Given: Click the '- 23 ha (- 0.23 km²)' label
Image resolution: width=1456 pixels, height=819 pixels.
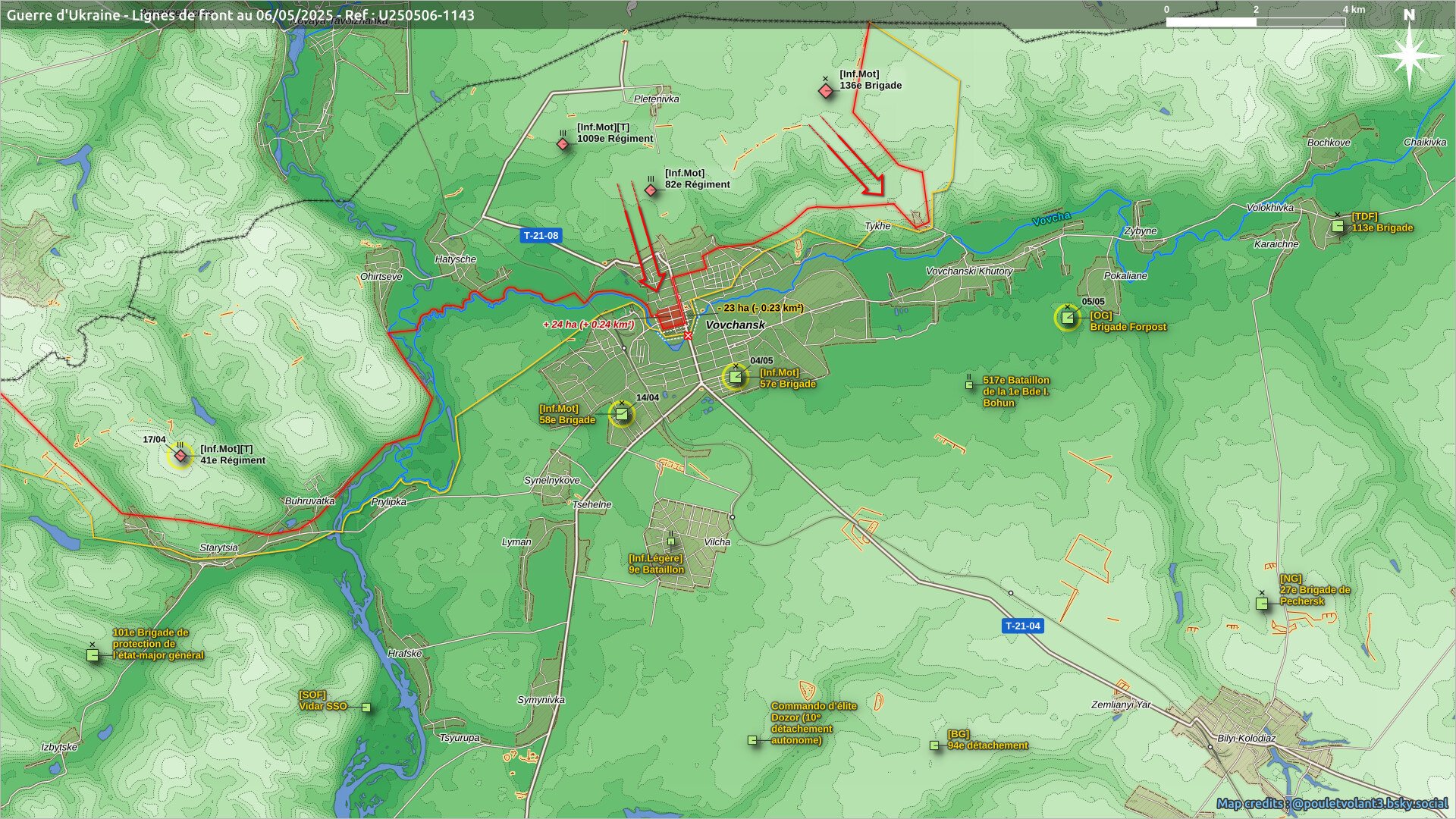Looking at the screenshot, I should point(761,308).
